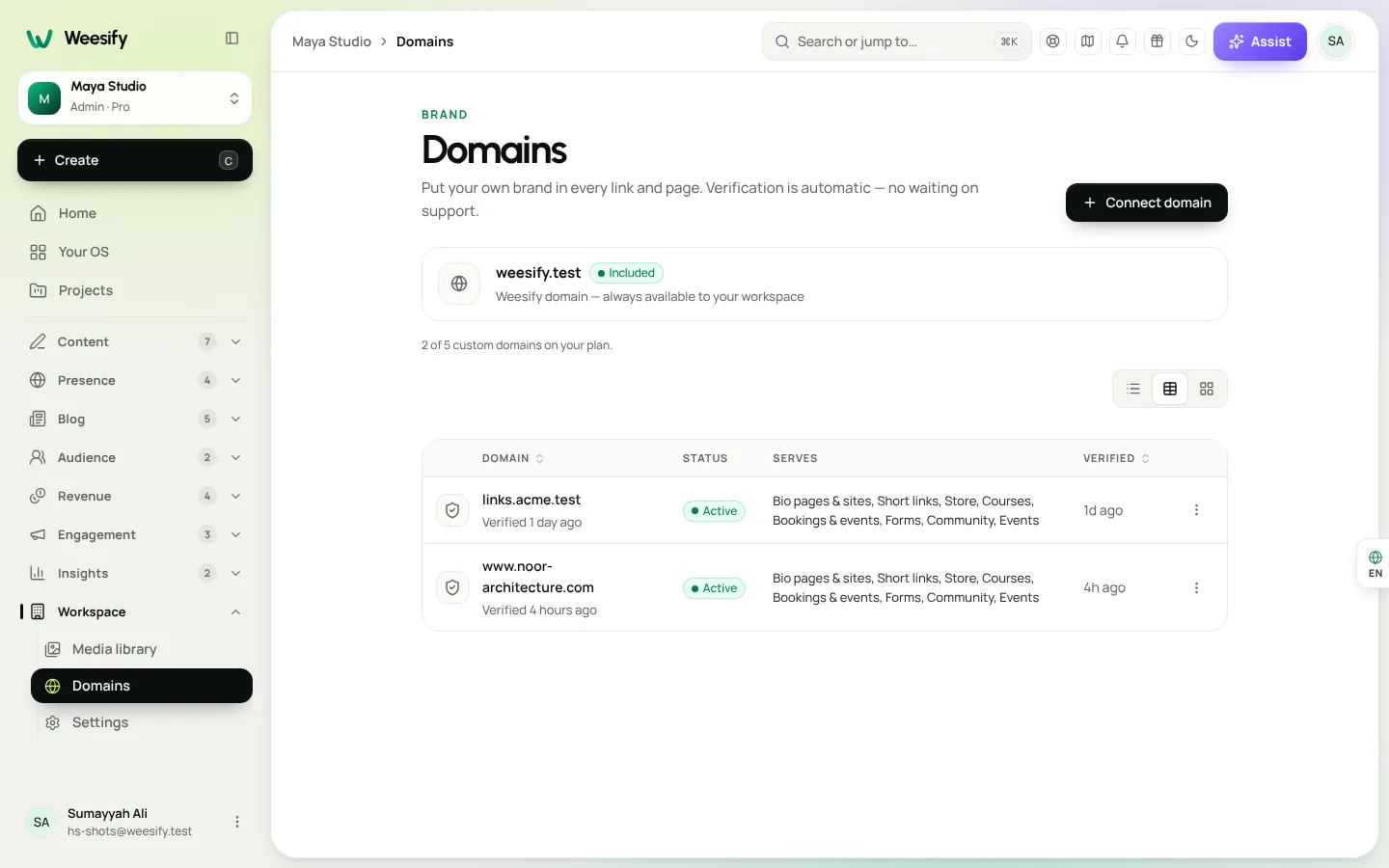Viewport: 1389px width, 868px height.
Task: Switch to grid view
Action: click(1207, 389)
